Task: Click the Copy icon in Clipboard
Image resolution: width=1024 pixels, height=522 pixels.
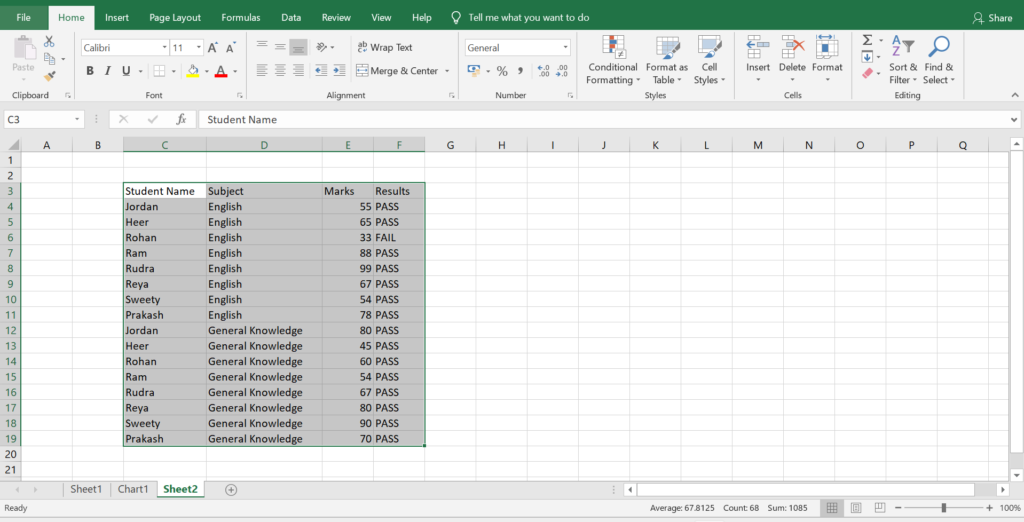Action: tap(50, 59)
